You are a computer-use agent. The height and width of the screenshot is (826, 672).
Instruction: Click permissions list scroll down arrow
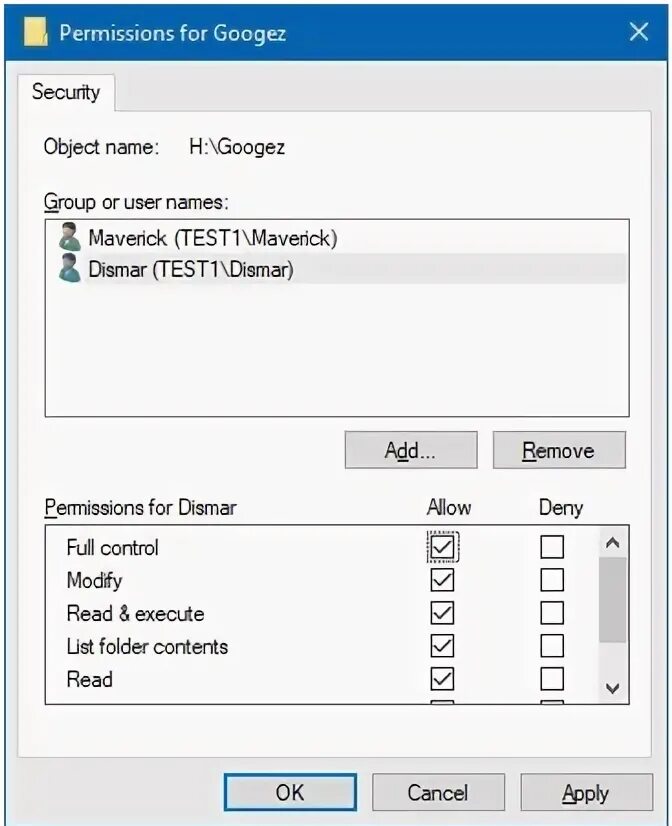[x=612, y=687]
